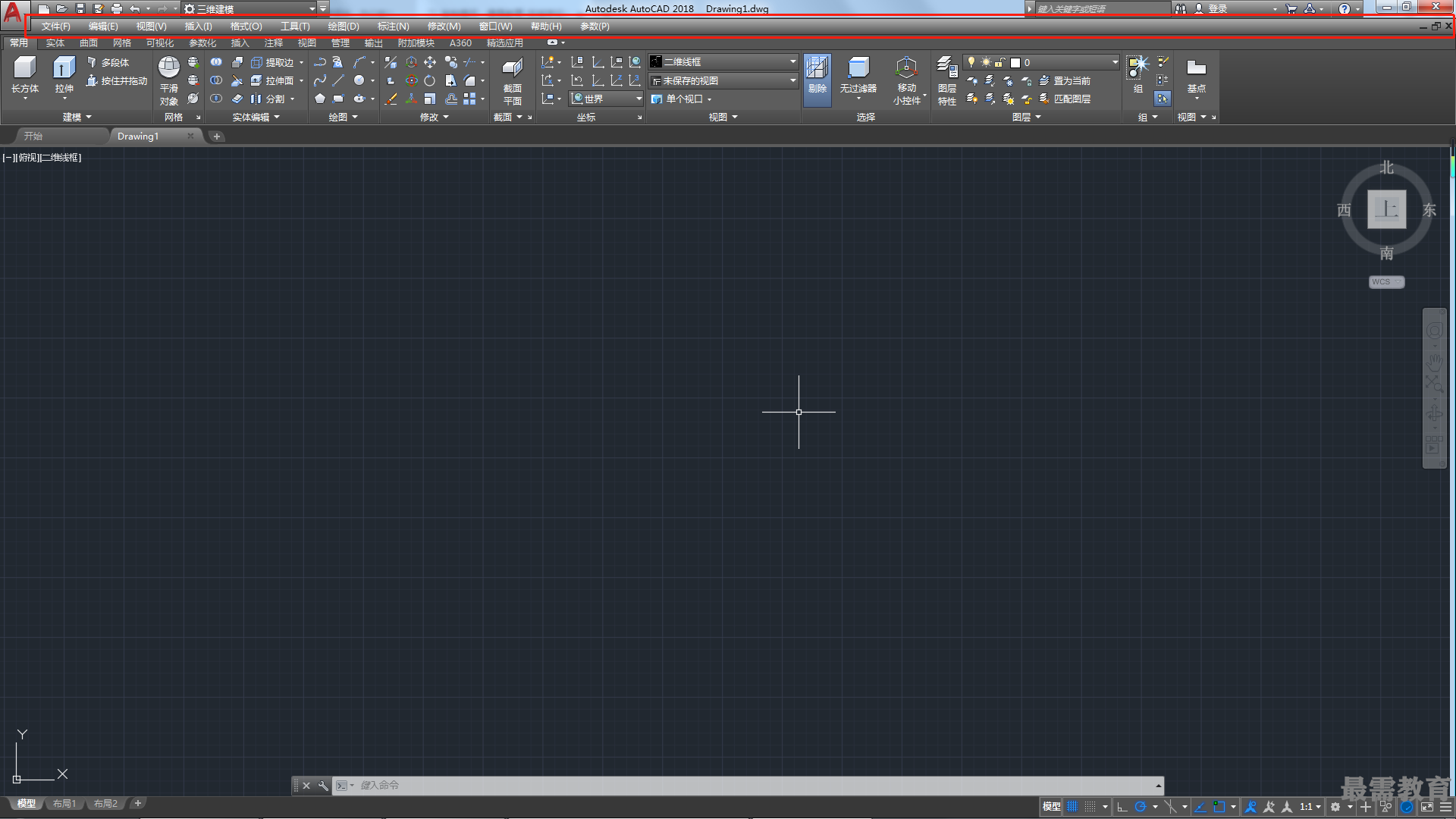1456x819 pixels.
Task: Open the 绘图(D) menu
Action: click(344, 27)
